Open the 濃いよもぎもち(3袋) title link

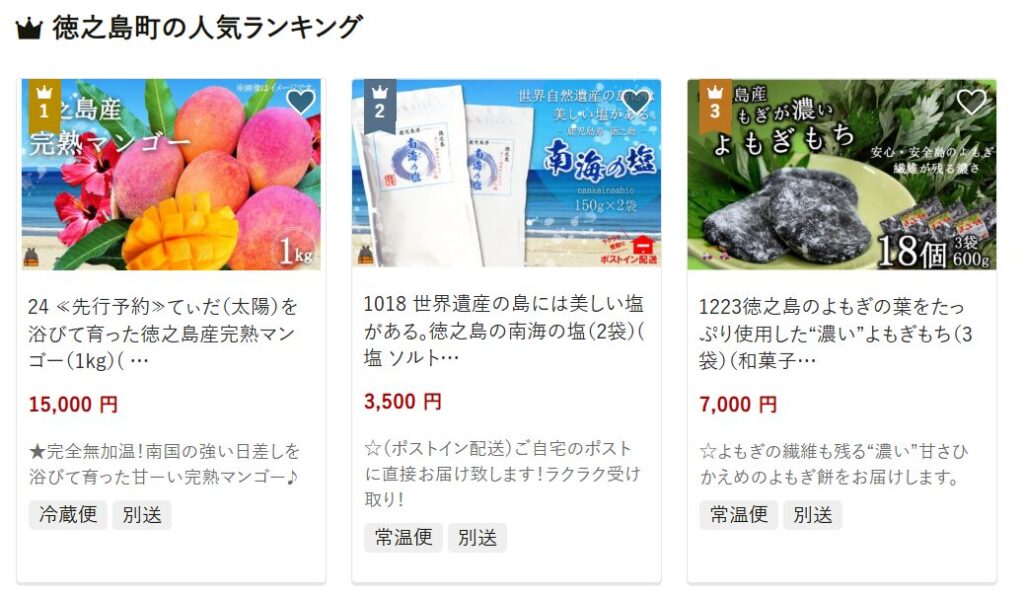pyautogui.click(x=836, y=333)
